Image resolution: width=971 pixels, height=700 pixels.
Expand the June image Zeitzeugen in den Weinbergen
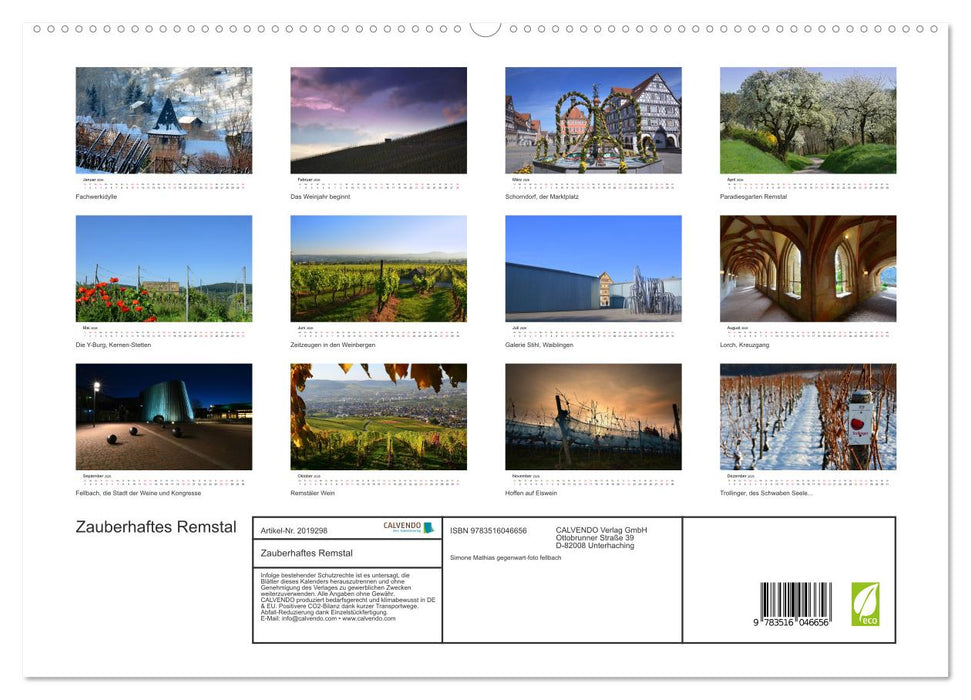point(378,267)
